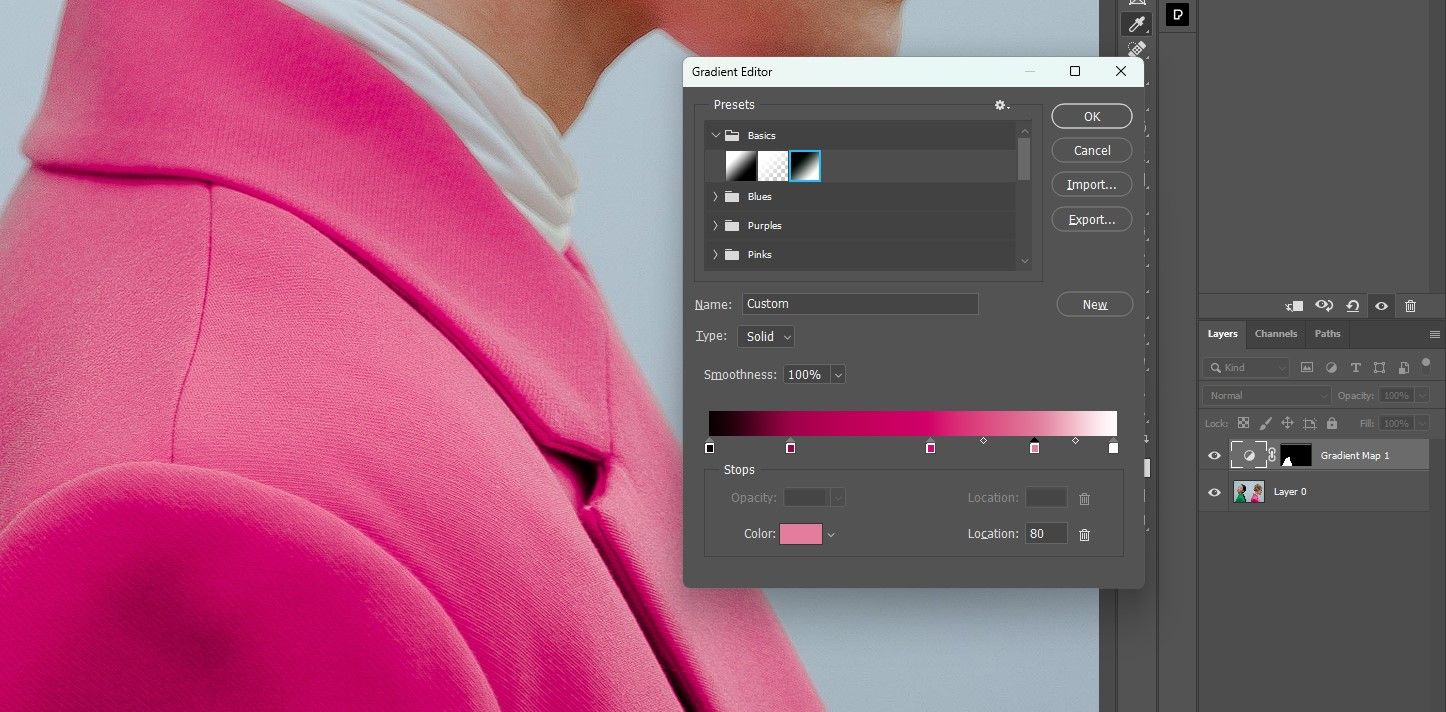Screen dimensions: 1446x712
Task: Lock image pixels brush icon
Action: [x=1265, y=423]
